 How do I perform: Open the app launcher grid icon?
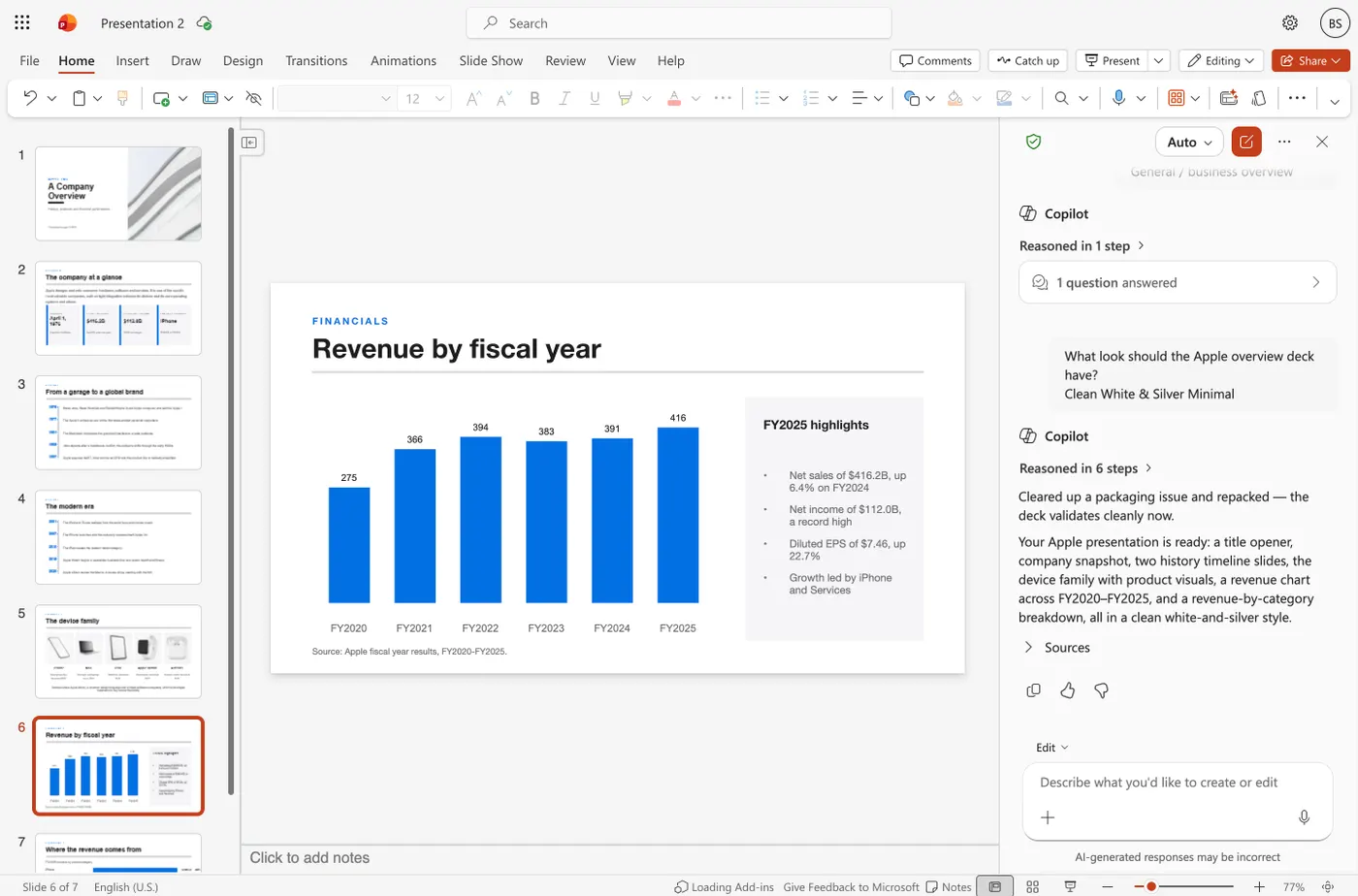pyautogui.click(x=22, y=22)
